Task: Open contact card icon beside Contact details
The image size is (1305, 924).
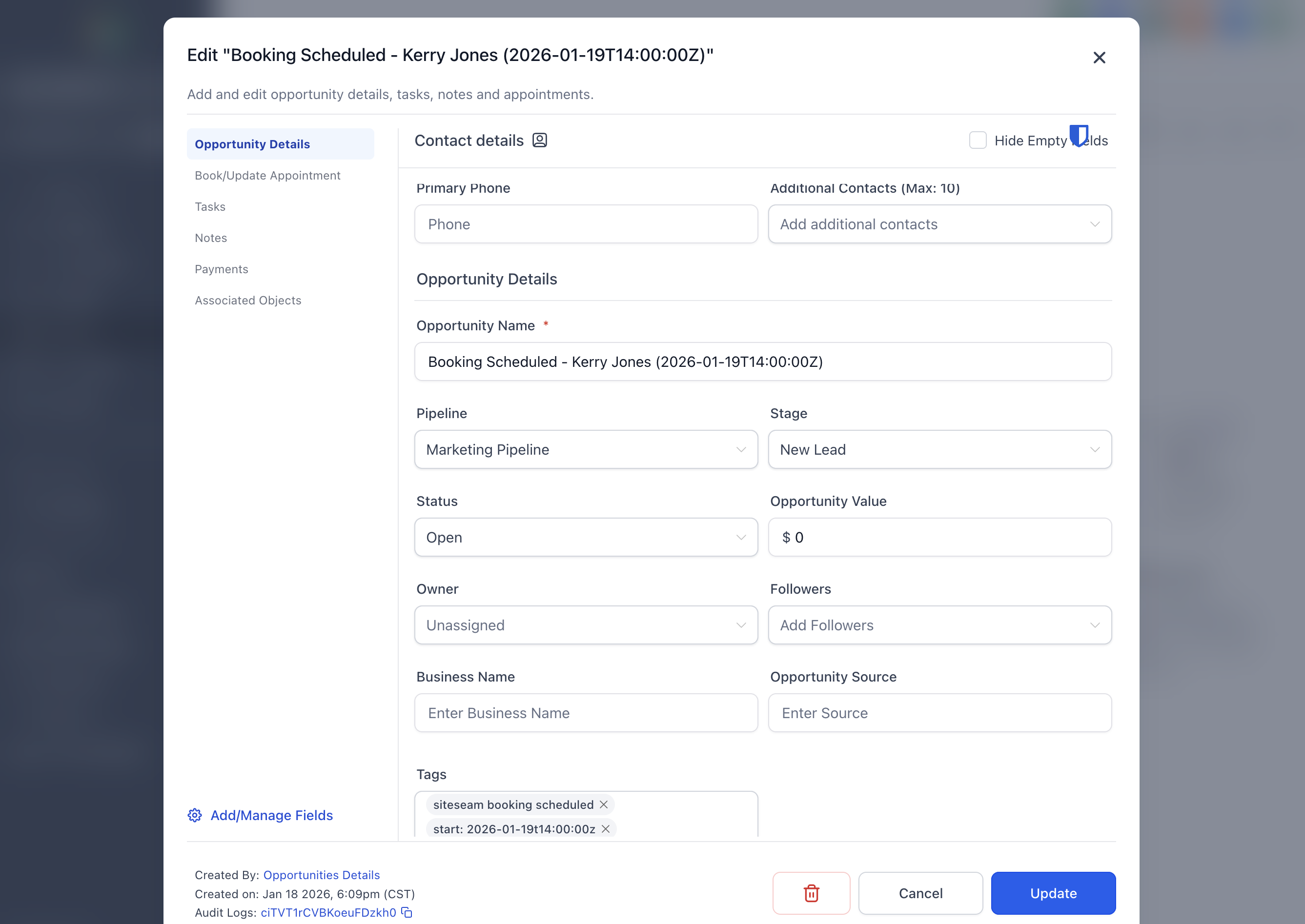Action: coord(540,141)
